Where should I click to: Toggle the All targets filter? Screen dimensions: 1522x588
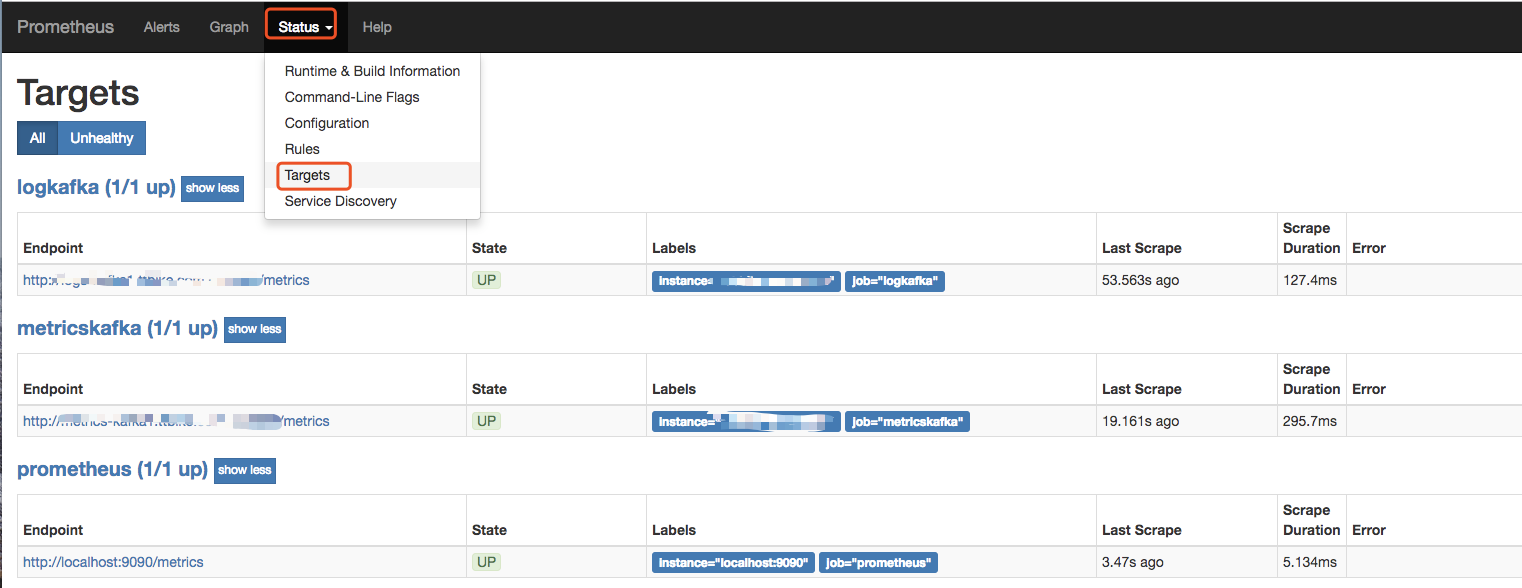38,138
